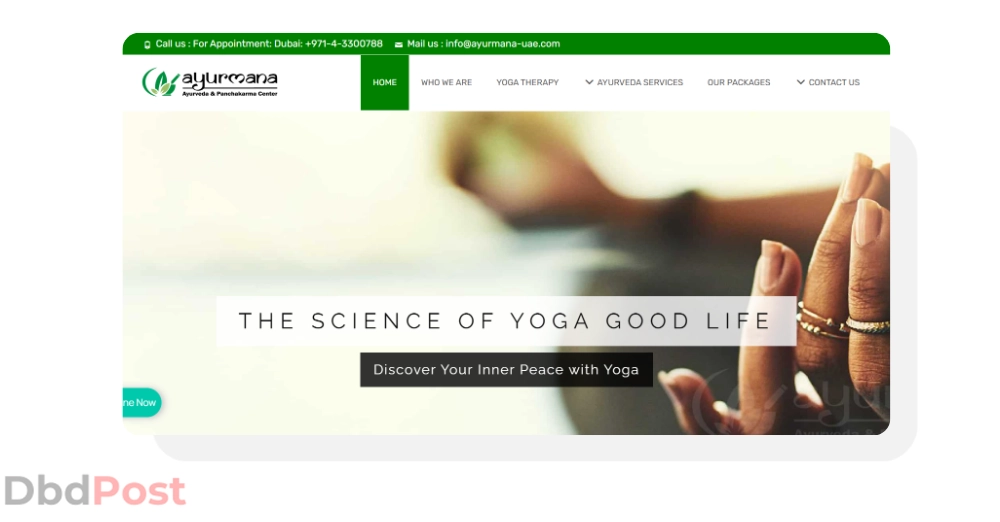
Task: Click the info@ayurmana-uae.com email link
Action: [x=503, y=44]
